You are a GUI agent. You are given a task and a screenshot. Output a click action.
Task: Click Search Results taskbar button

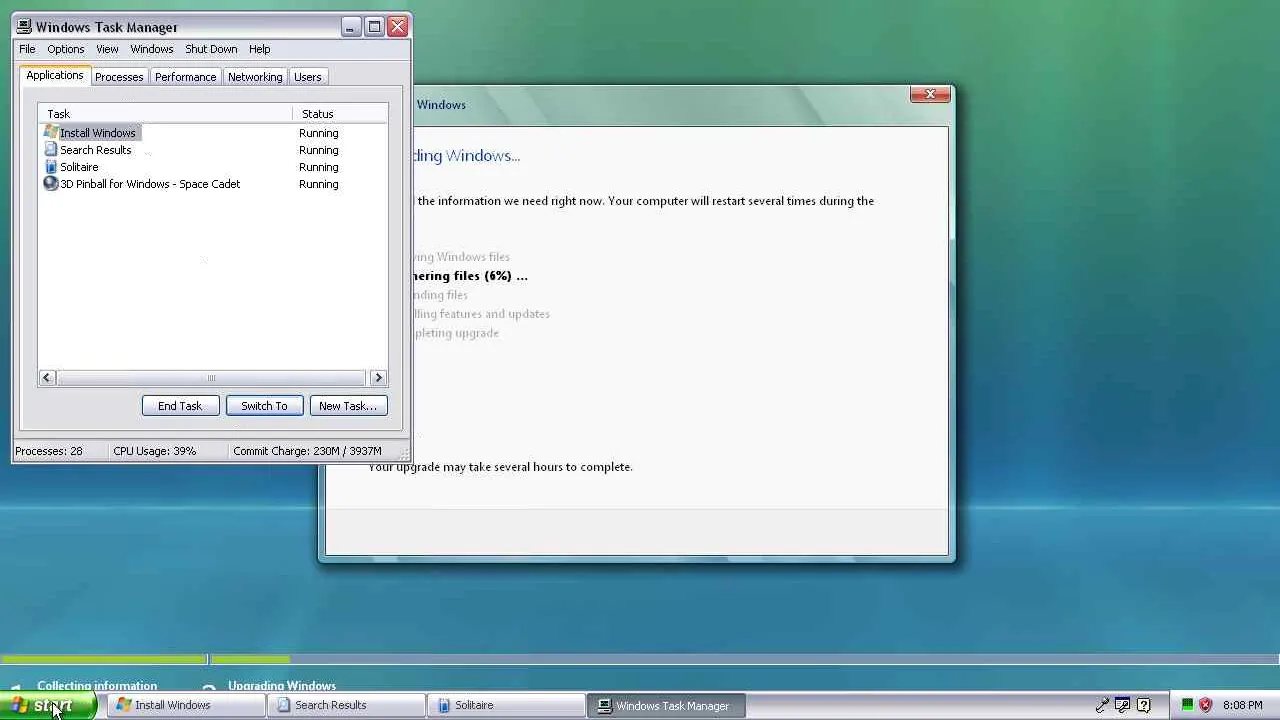tap(346, 705)
